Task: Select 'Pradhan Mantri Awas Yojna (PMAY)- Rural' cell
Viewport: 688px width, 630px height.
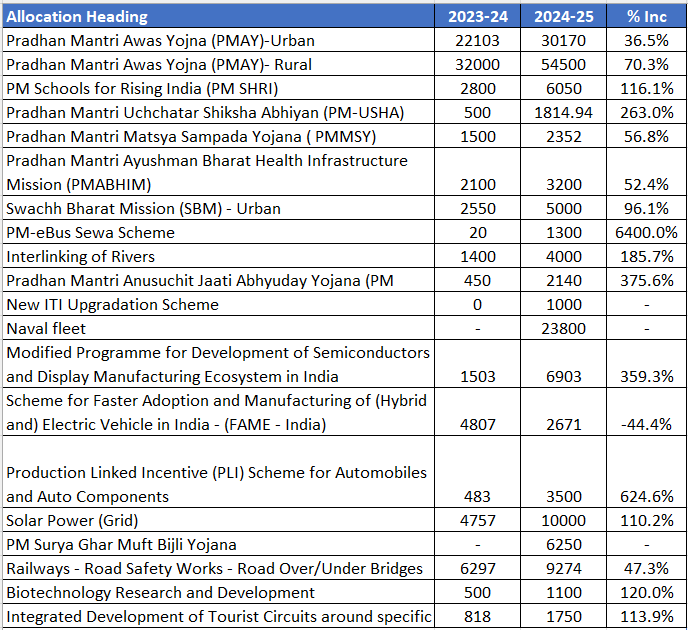Action: 219,64
